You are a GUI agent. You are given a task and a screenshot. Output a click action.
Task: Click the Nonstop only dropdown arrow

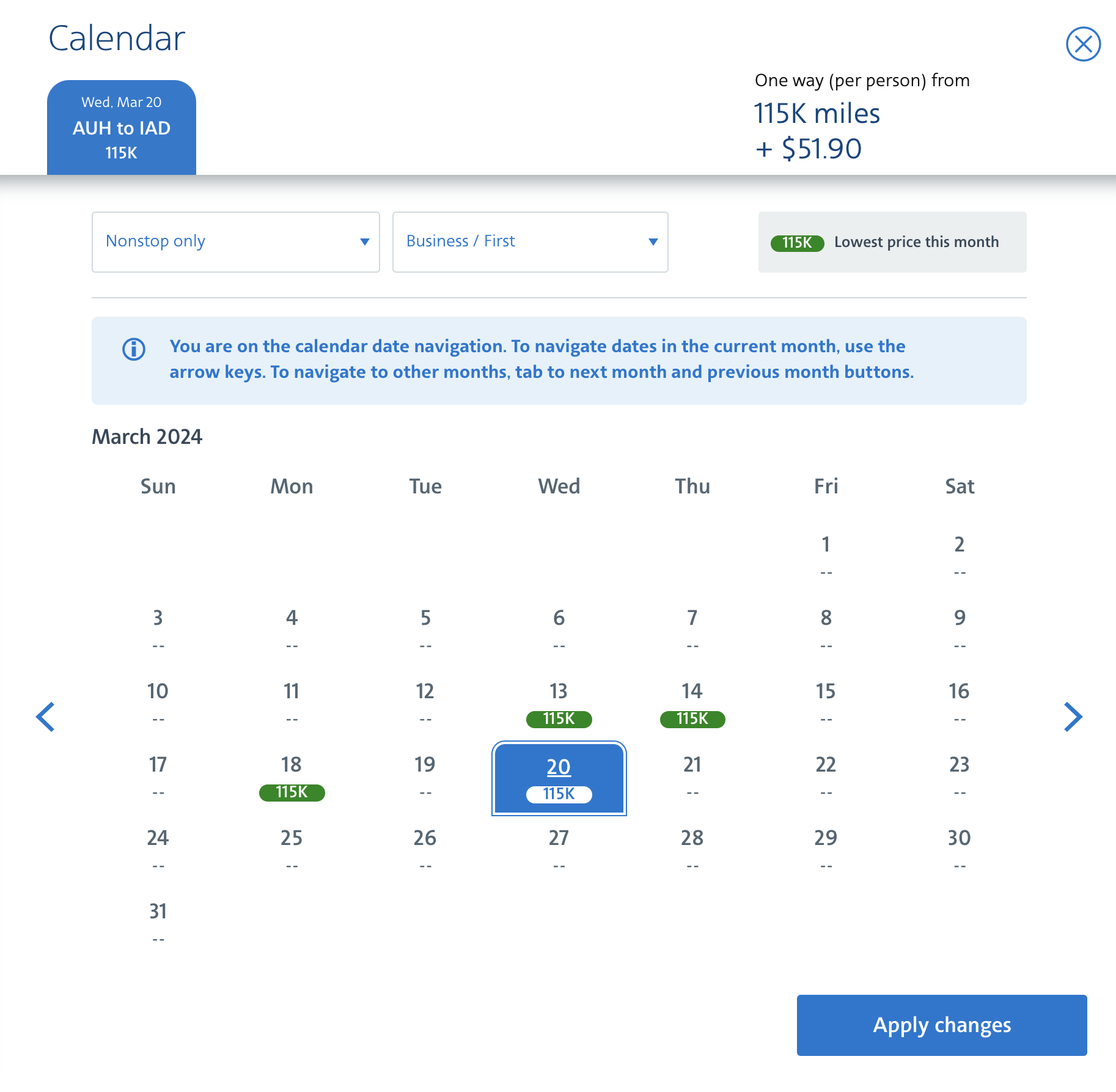365,242
